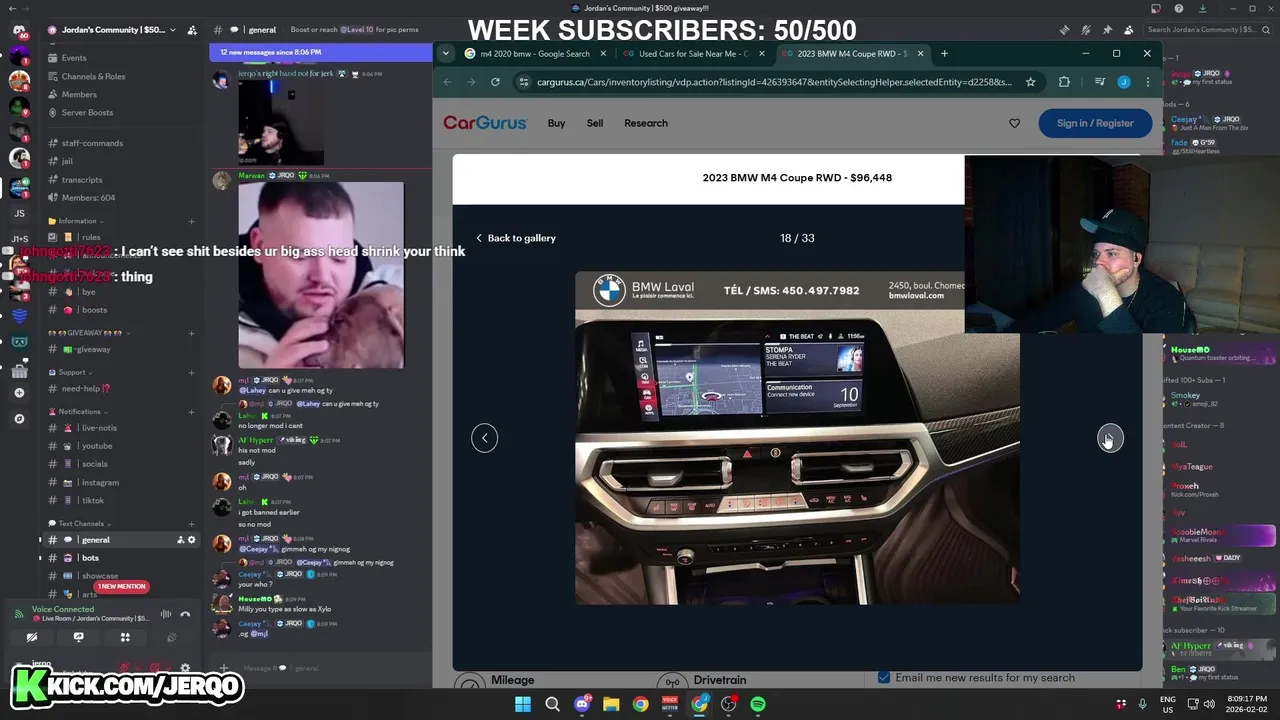The width and height of the screenshot is (1280, 720).
Task: Open Discord user settings gear
Action: click(x=185, y=668)
